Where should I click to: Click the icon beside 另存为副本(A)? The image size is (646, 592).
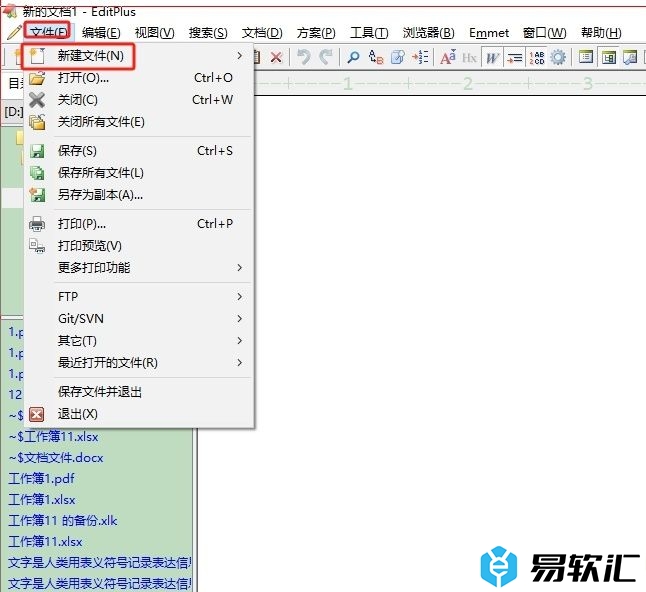point(37,194)
